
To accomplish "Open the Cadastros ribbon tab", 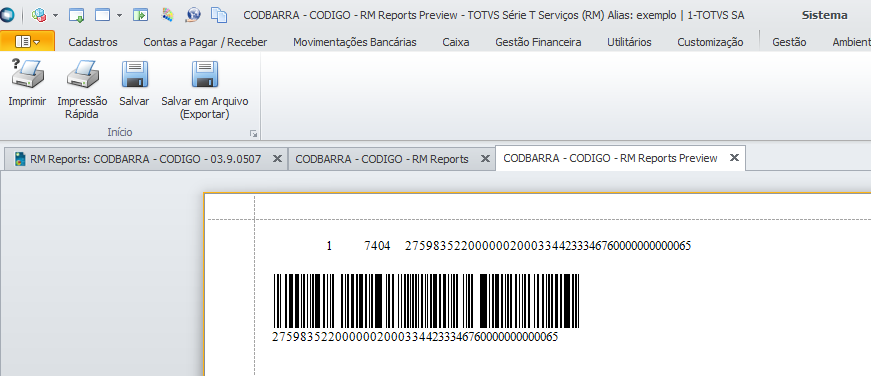I will 93,42.
